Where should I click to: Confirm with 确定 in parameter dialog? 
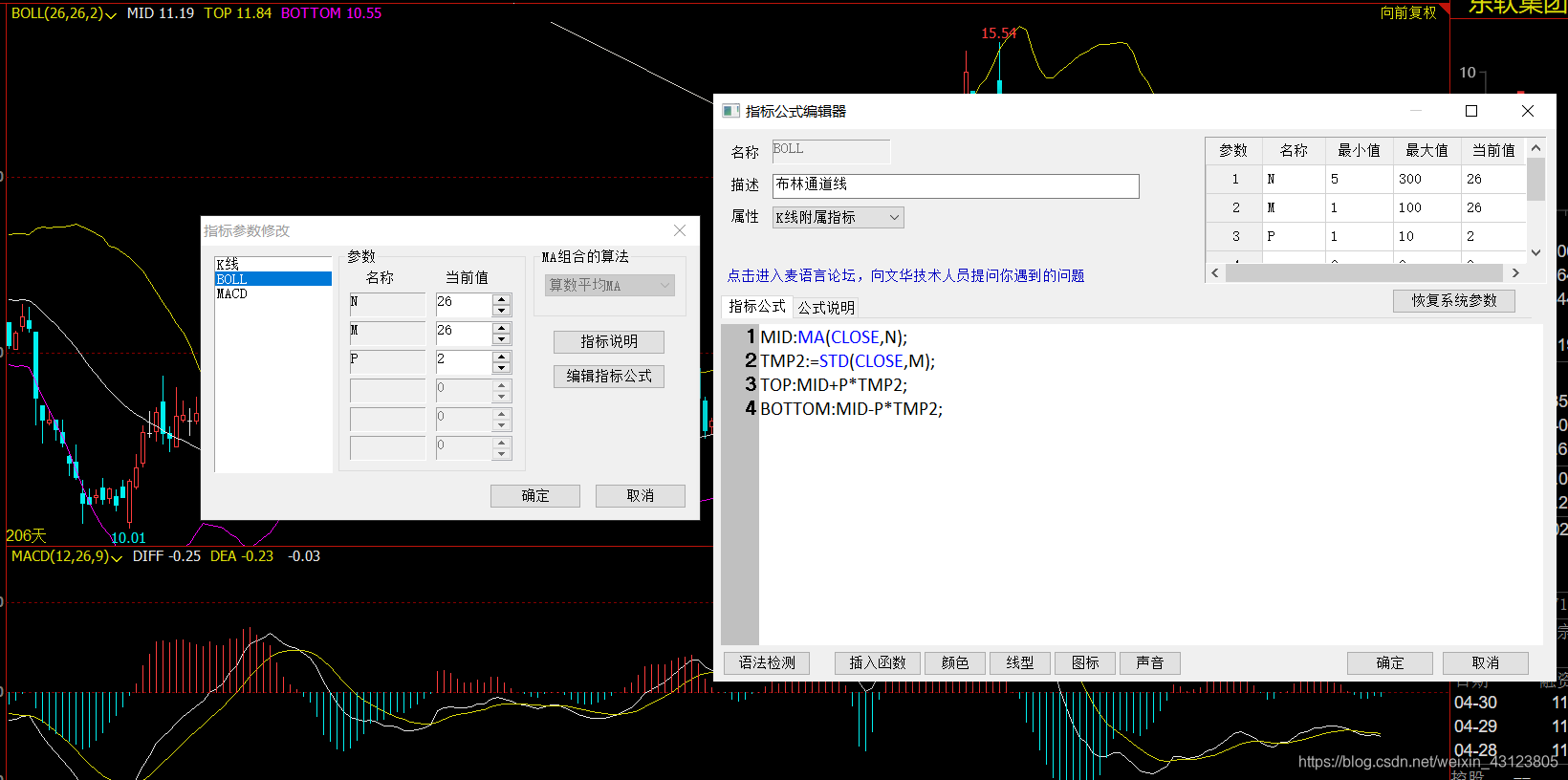click(535, 495)
